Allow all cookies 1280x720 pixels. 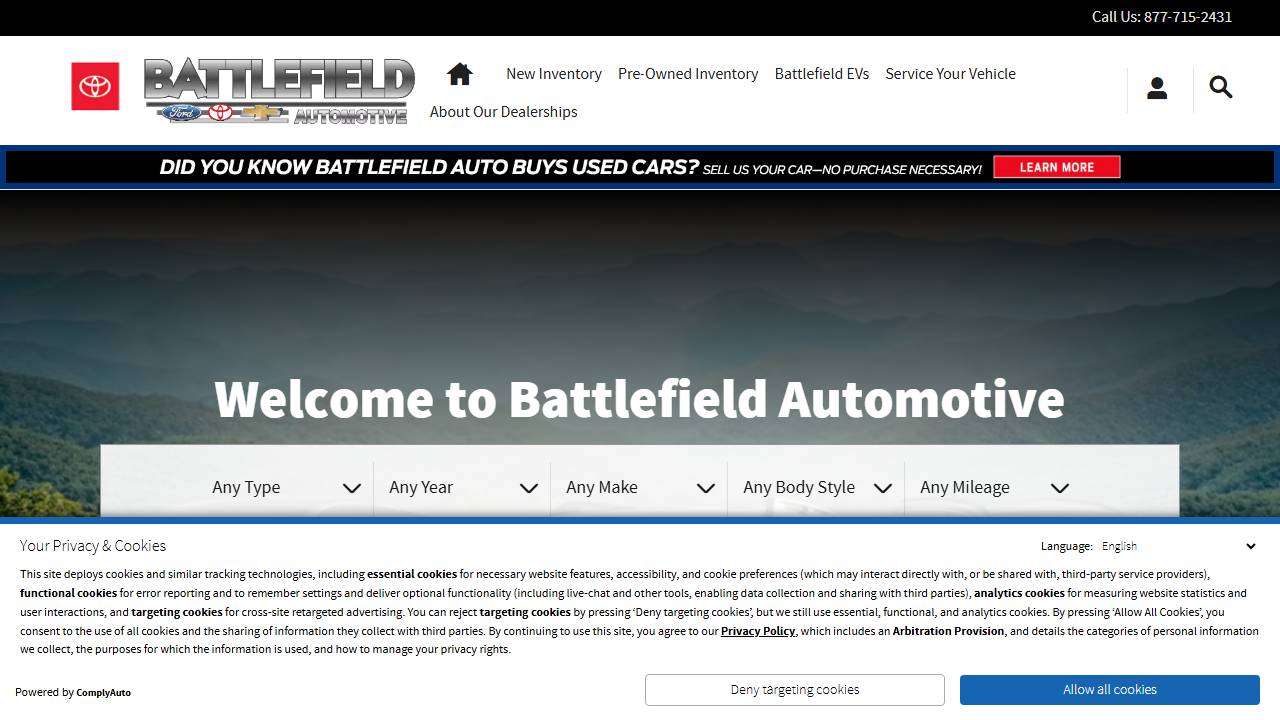[1109, 689]
